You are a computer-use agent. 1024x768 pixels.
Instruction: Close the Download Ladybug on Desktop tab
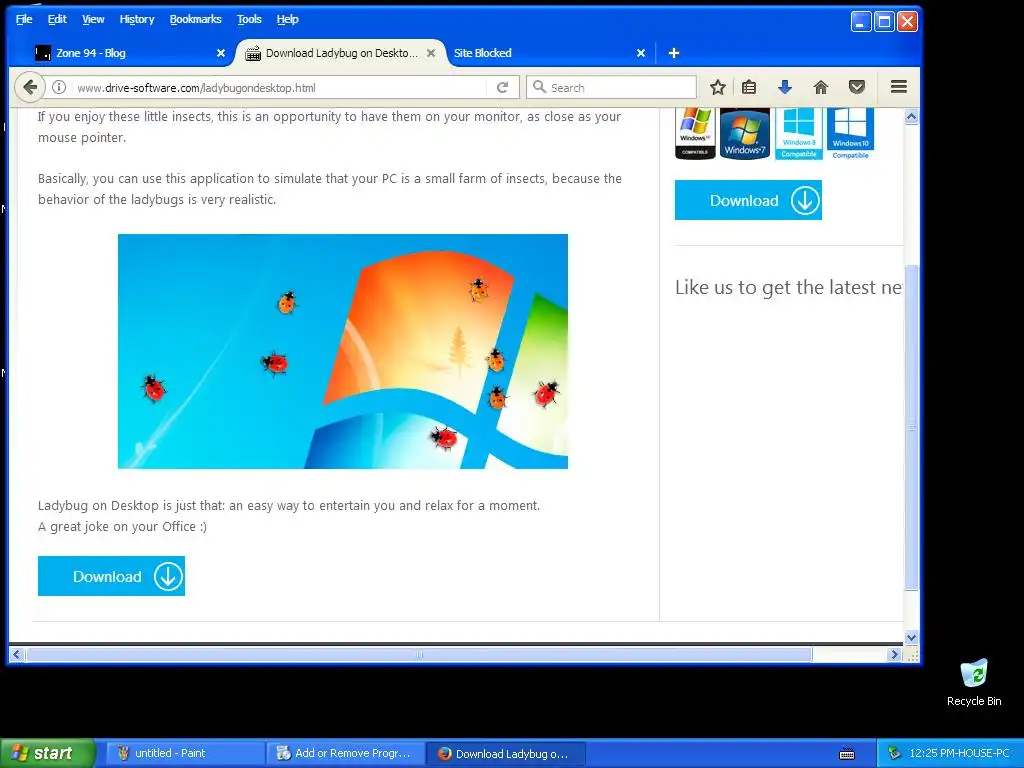click(x=431, y=53)
